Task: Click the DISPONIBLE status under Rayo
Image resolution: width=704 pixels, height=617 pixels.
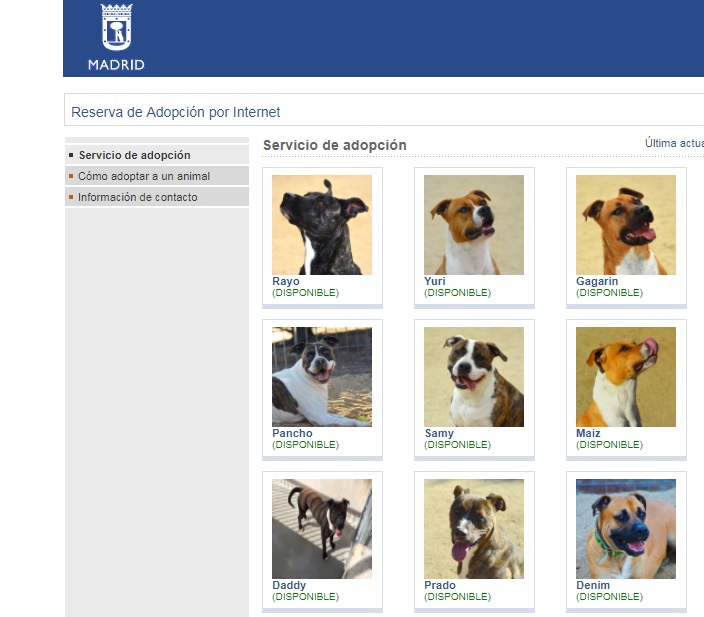Action: pos(305,293)
